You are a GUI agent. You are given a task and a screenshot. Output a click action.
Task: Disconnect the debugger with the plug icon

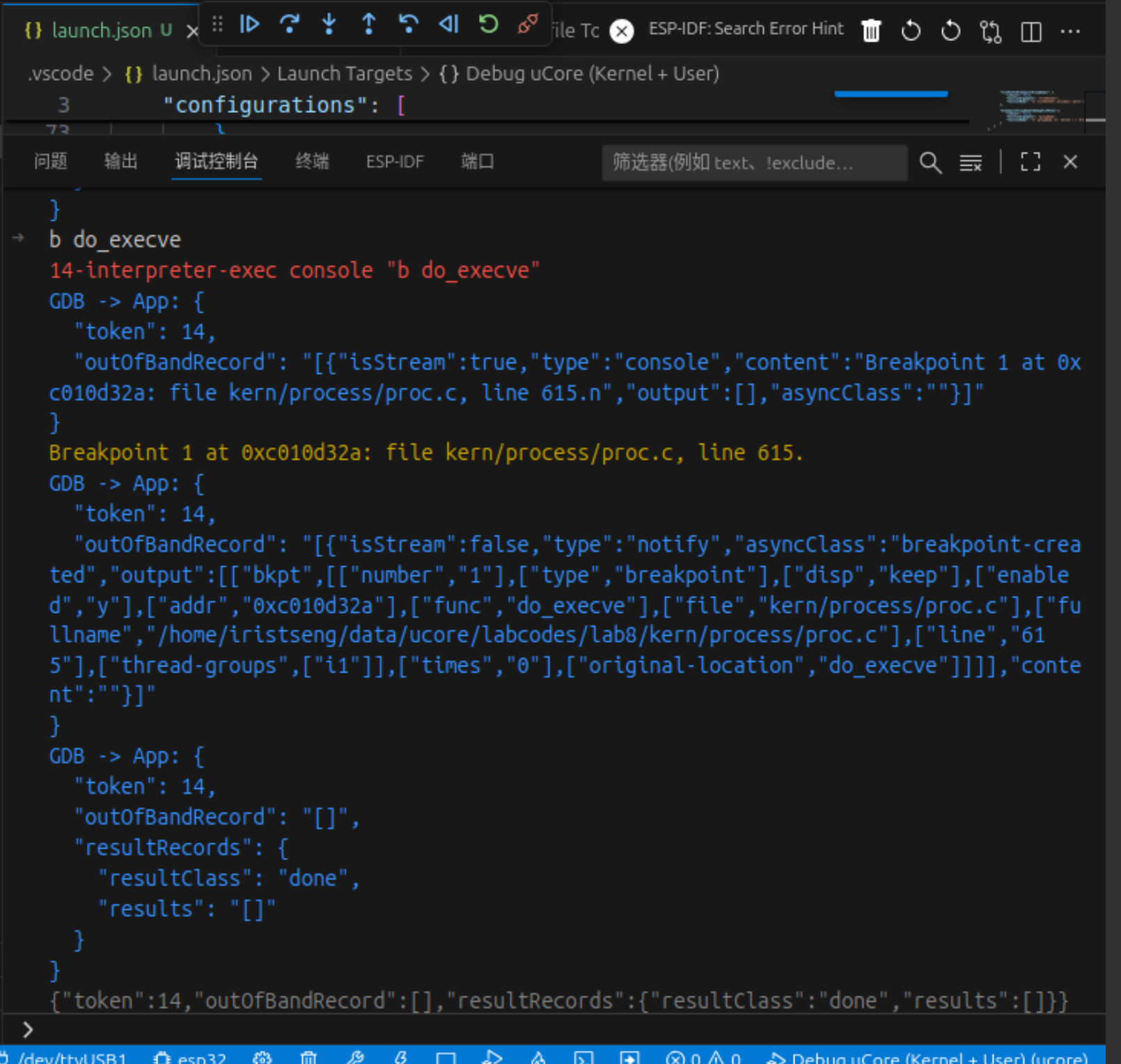528,25
